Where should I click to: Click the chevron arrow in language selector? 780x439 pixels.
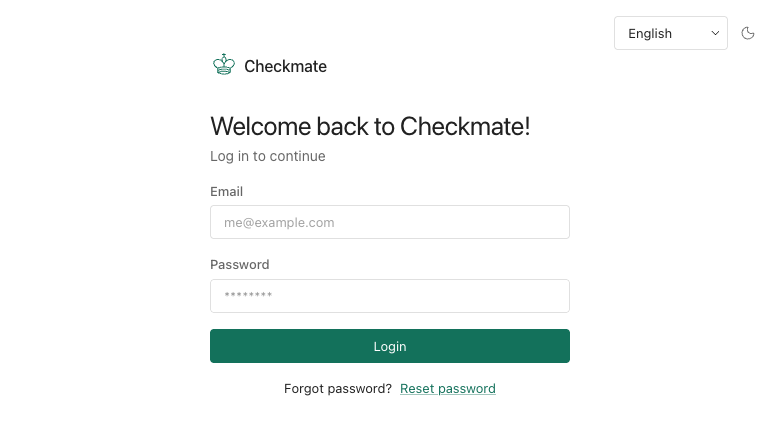[715, 33]
